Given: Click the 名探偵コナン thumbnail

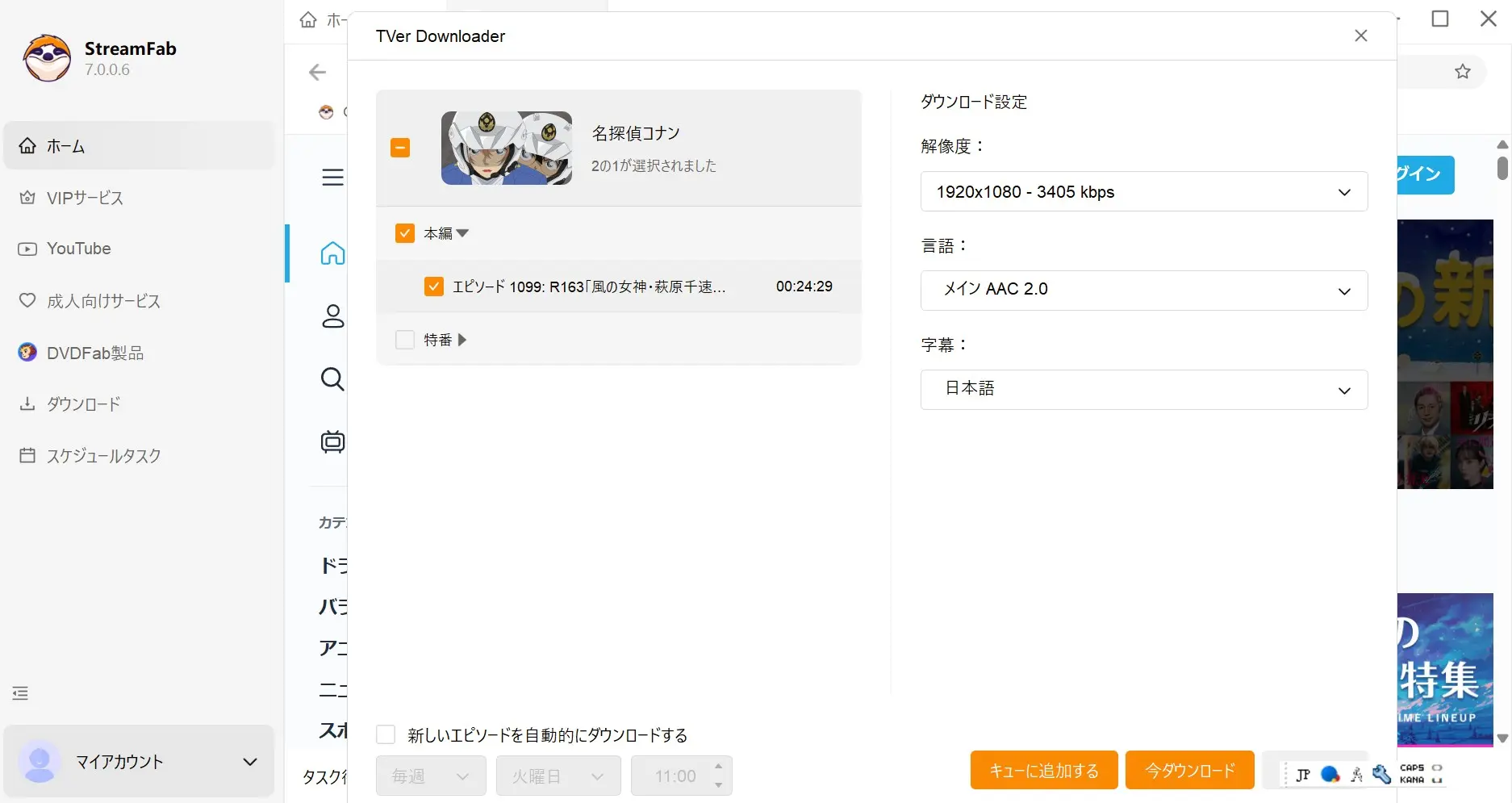Looking at the screenshot, I should [507, 148].
